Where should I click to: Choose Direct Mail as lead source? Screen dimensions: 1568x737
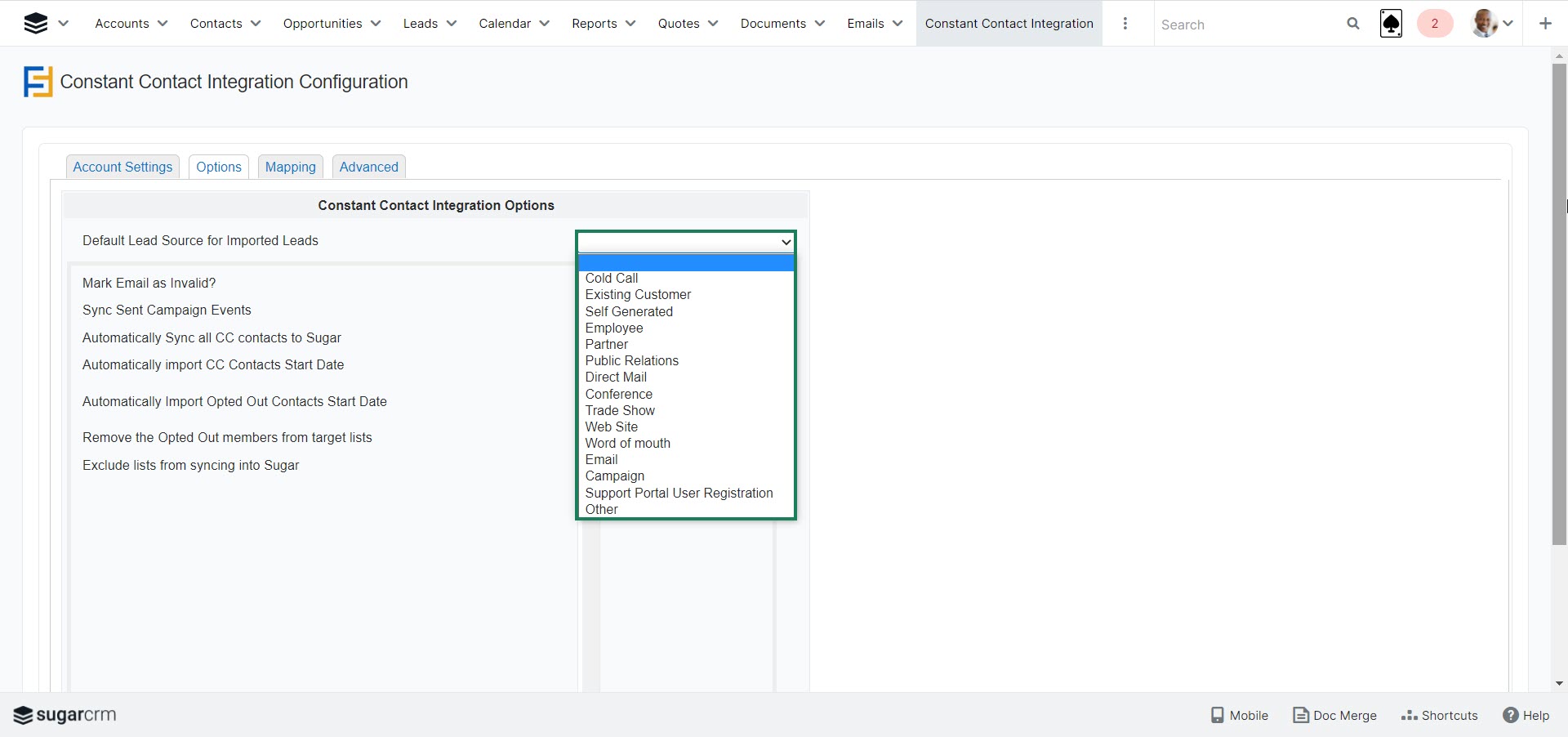686,377
